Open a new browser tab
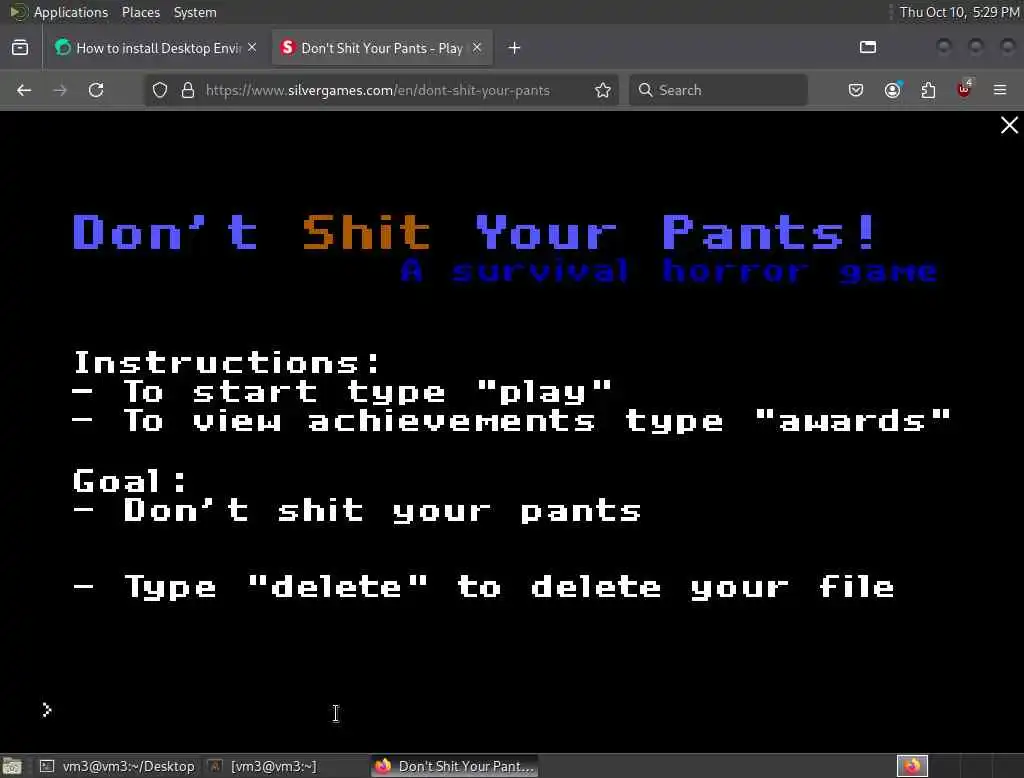This screenshot has width=1024, height=778. point(515,48)
